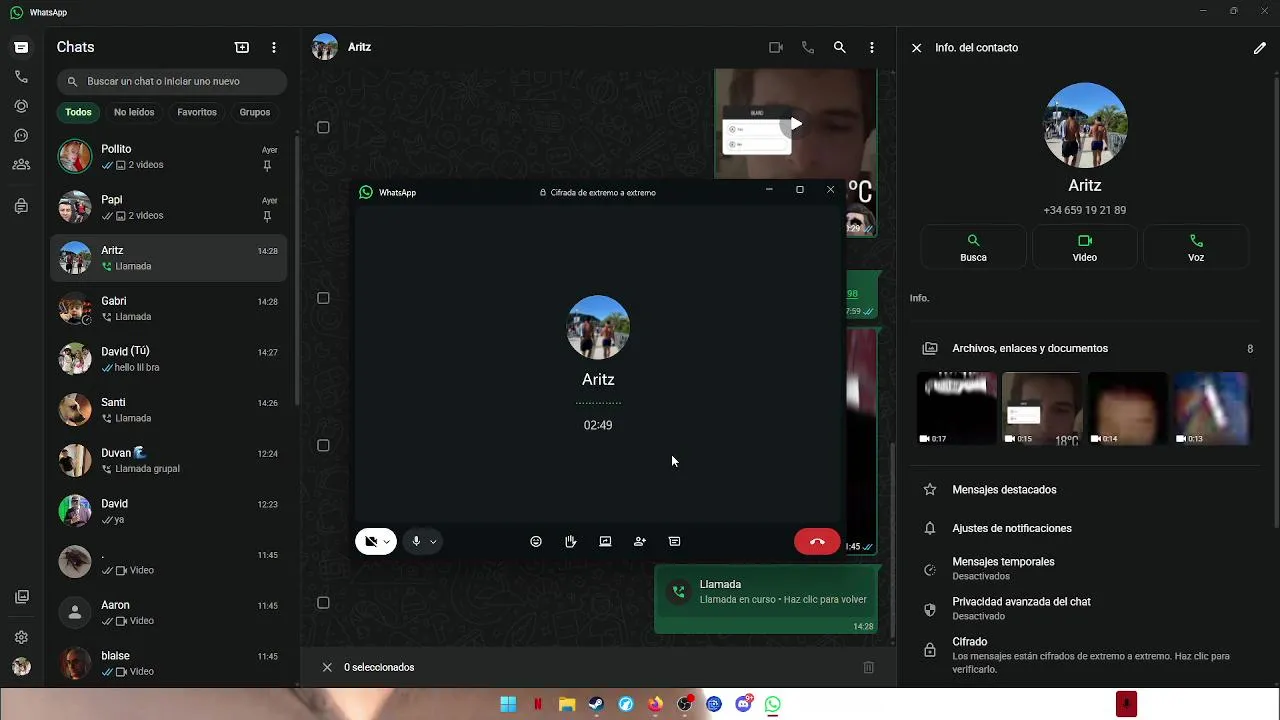Image resolution: width=1280 pixels, height=720 pixels.
Task: Mute the microphone in the call
Action: 416,541
